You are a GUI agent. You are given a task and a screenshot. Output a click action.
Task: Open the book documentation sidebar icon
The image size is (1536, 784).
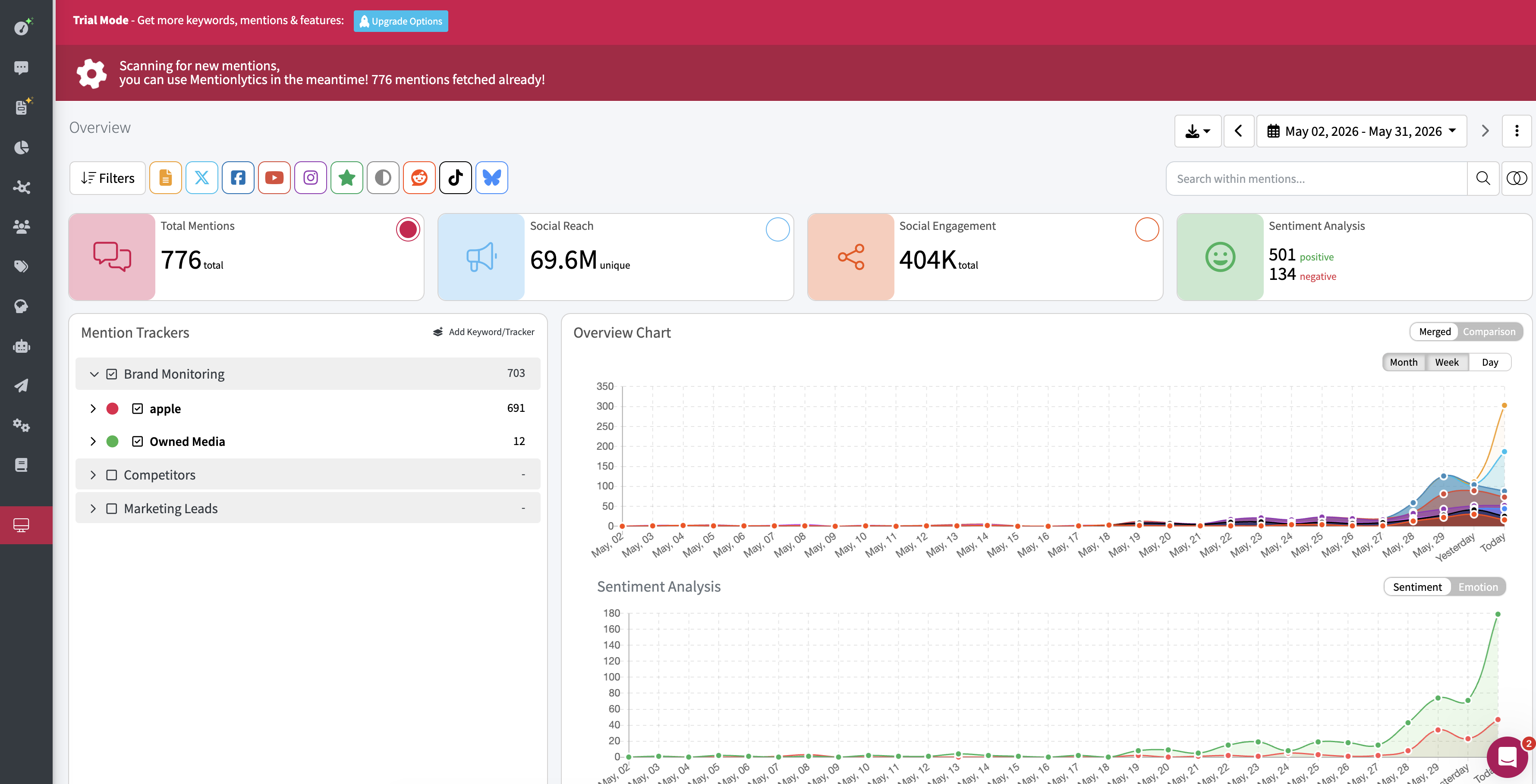click(22, 465)
